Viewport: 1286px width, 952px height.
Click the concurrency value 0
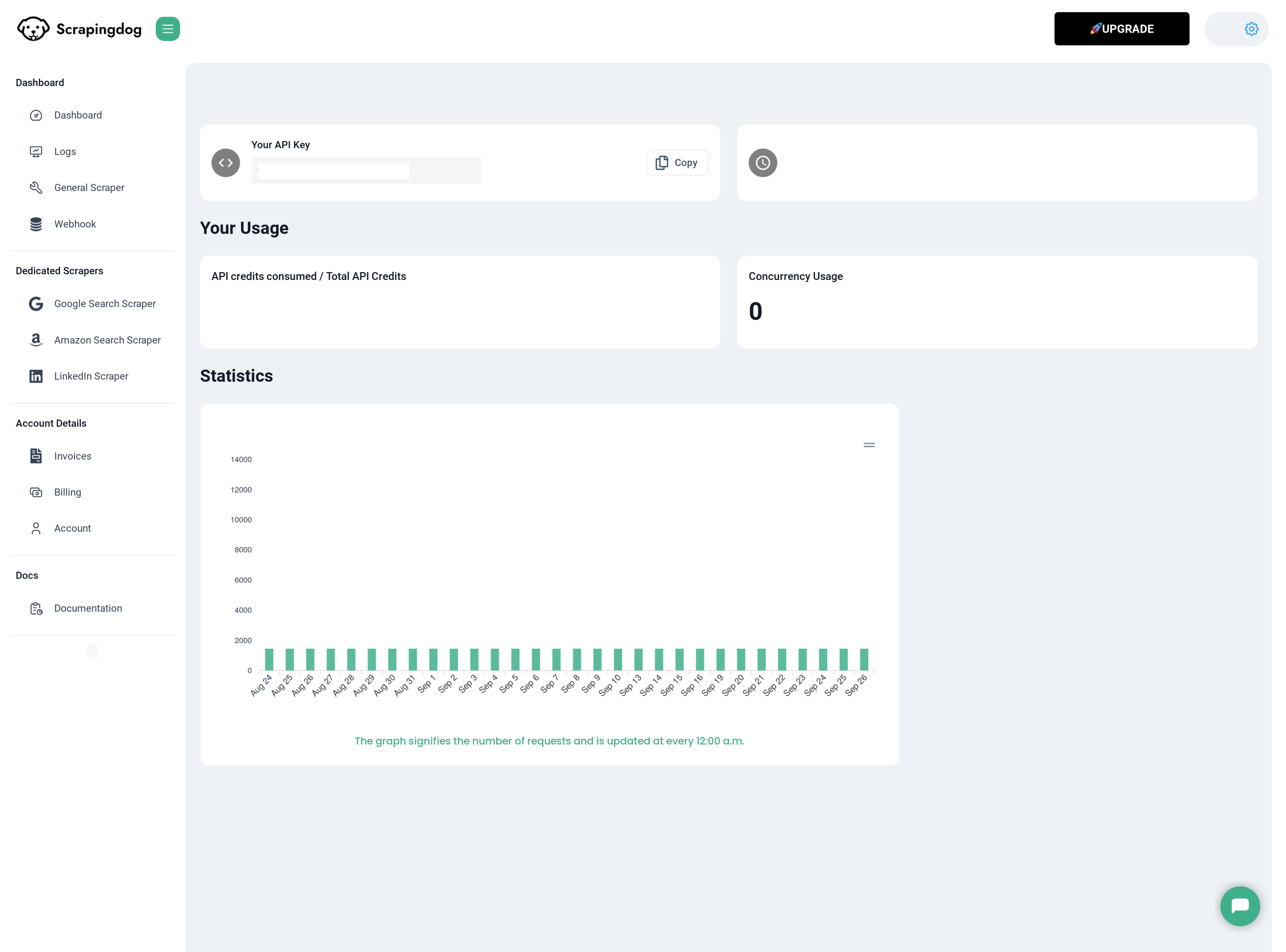click(755, 312)
